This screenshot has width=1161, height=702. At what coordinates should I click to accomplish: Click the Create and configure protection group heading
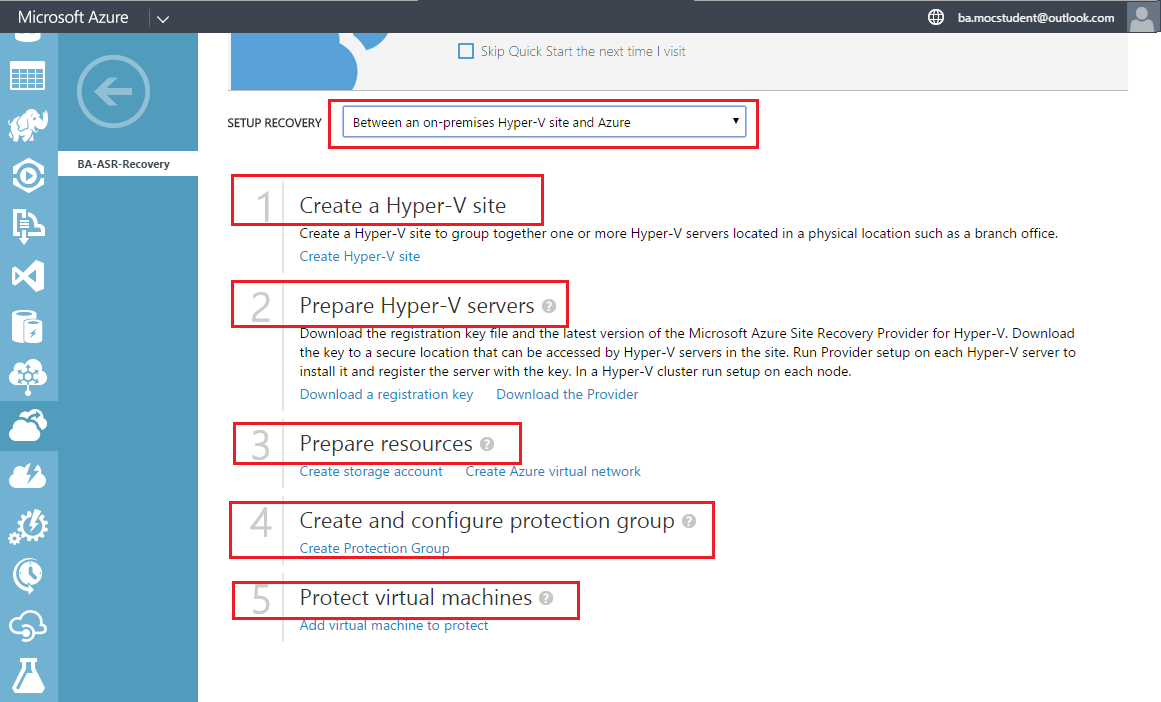click(x=487, y=521)
